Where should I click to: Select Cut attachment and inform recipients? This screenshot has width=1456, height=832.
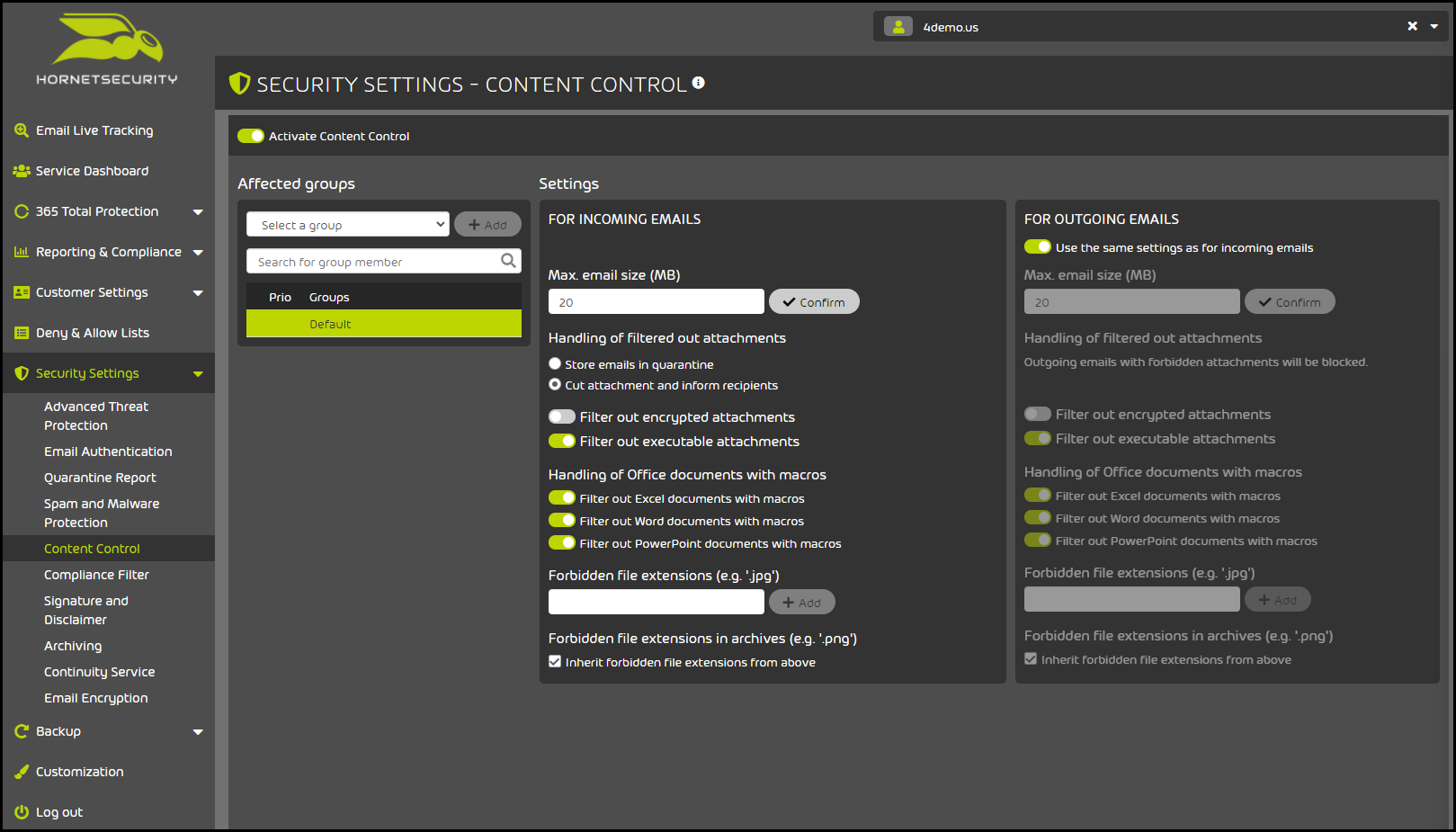(x=555, y=384)
